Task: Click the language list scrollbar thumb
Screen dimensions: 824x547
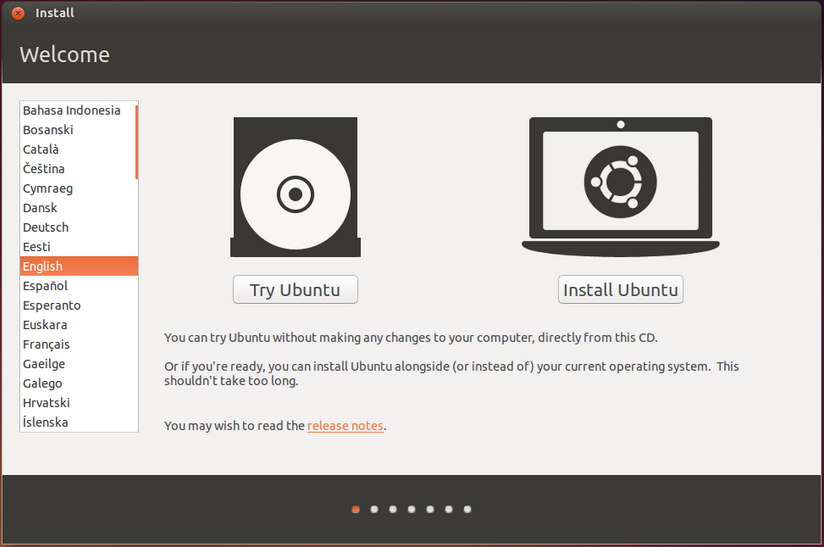Action: (x=137, y=142)
